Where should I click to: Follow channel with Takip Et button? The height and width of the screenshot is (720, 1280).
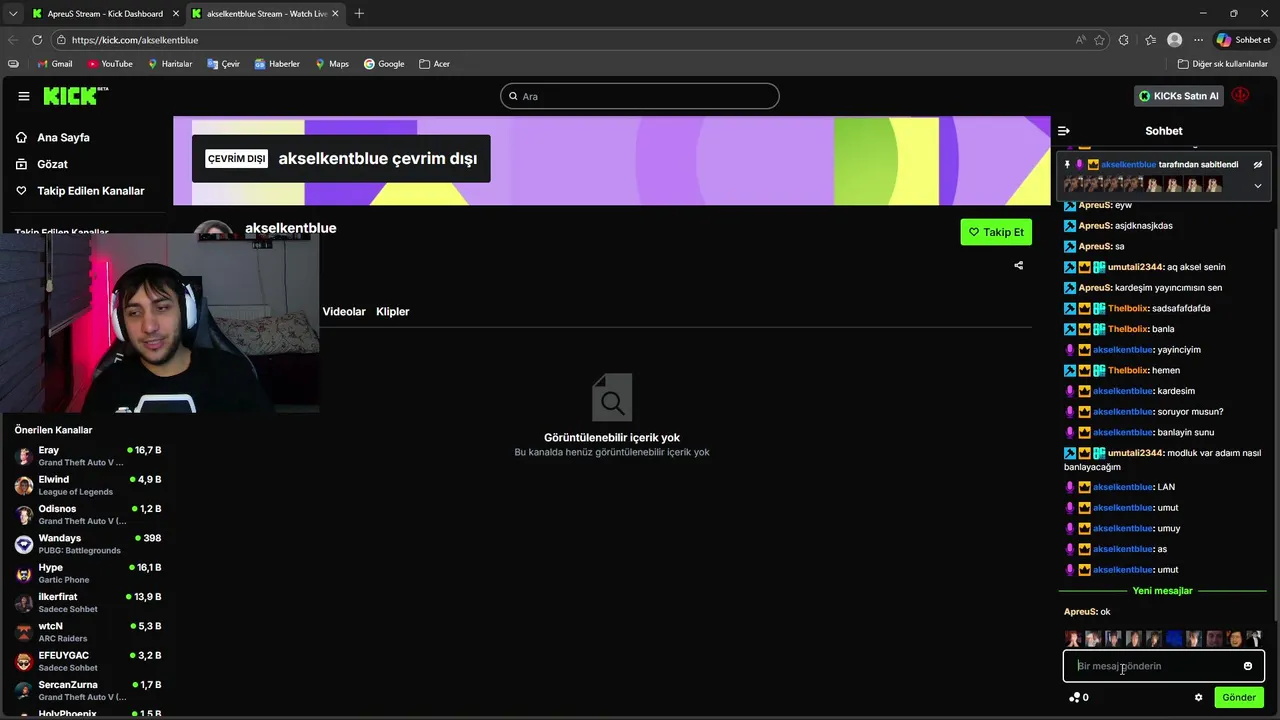(996, 232)
